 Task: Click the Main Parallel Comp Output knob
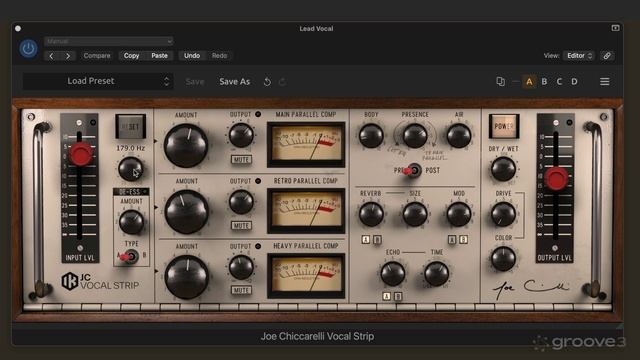pyautogui.click(x=241, y=136)
